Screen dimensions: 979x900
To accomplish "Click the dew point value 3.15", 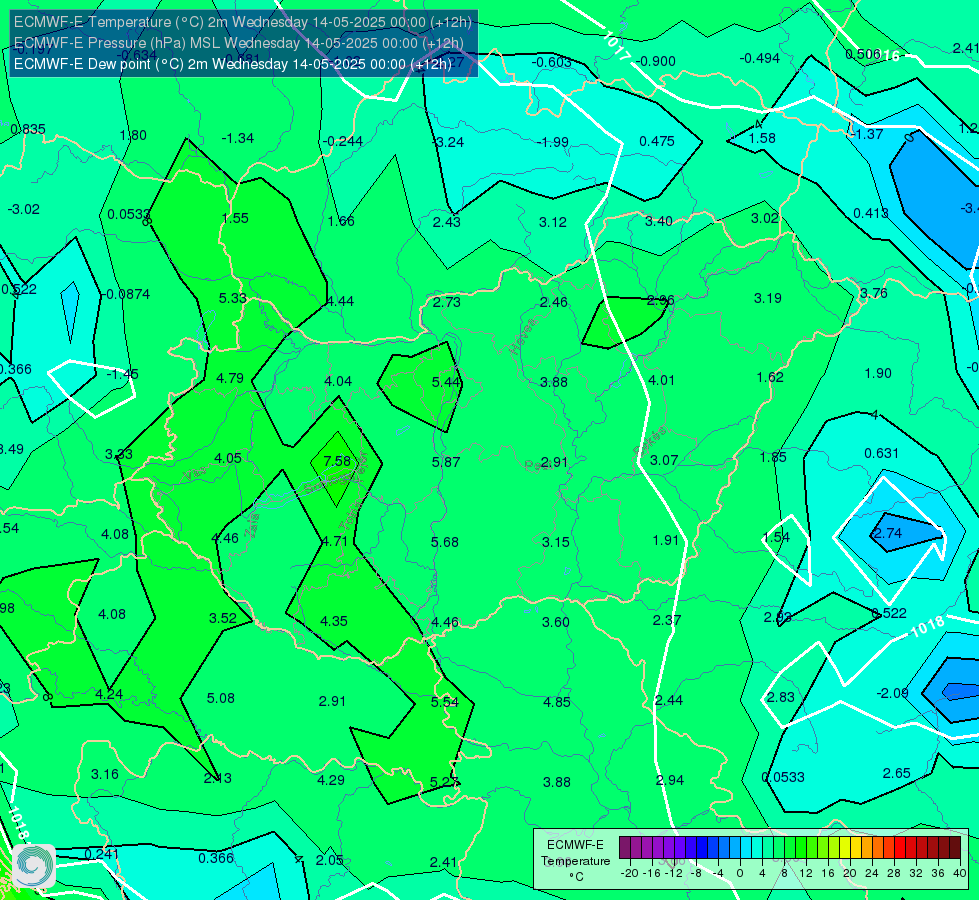I will click(556, 542).
